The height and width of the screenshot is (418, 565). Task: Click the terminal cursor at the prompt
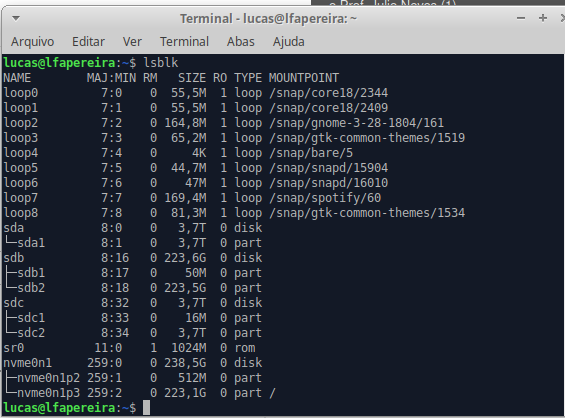click(x=146, y=408)
